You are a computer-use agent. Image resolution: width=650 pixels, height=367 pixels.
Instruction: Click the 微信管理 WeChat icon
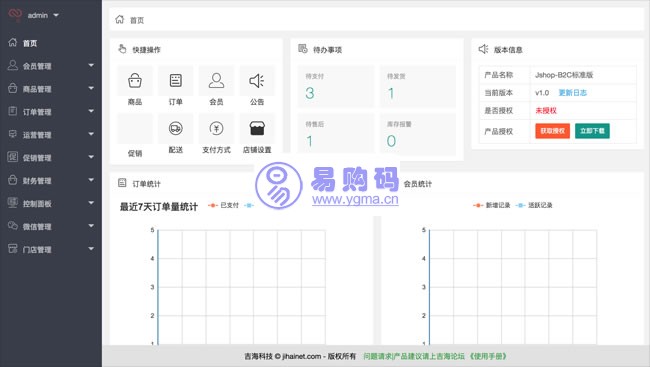coord(12,226)
